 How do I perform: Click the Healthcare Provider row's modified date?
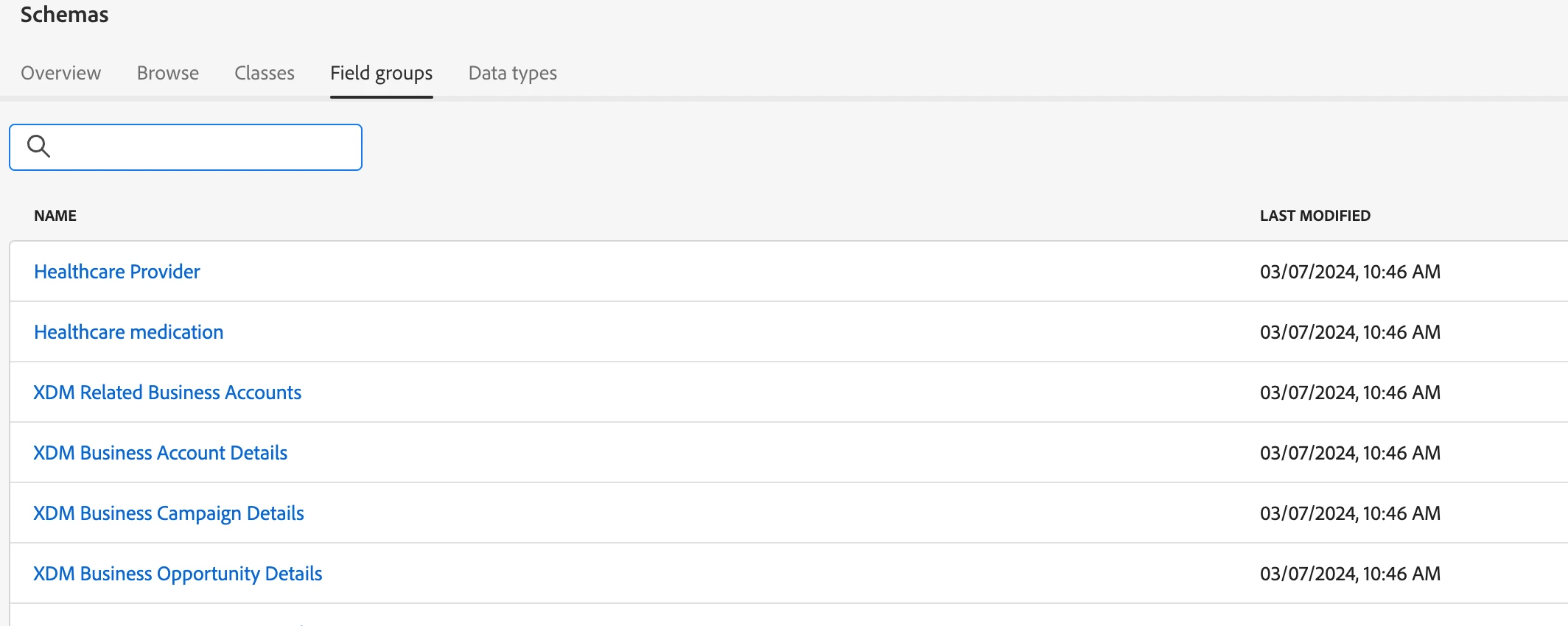click(1349, 272)
